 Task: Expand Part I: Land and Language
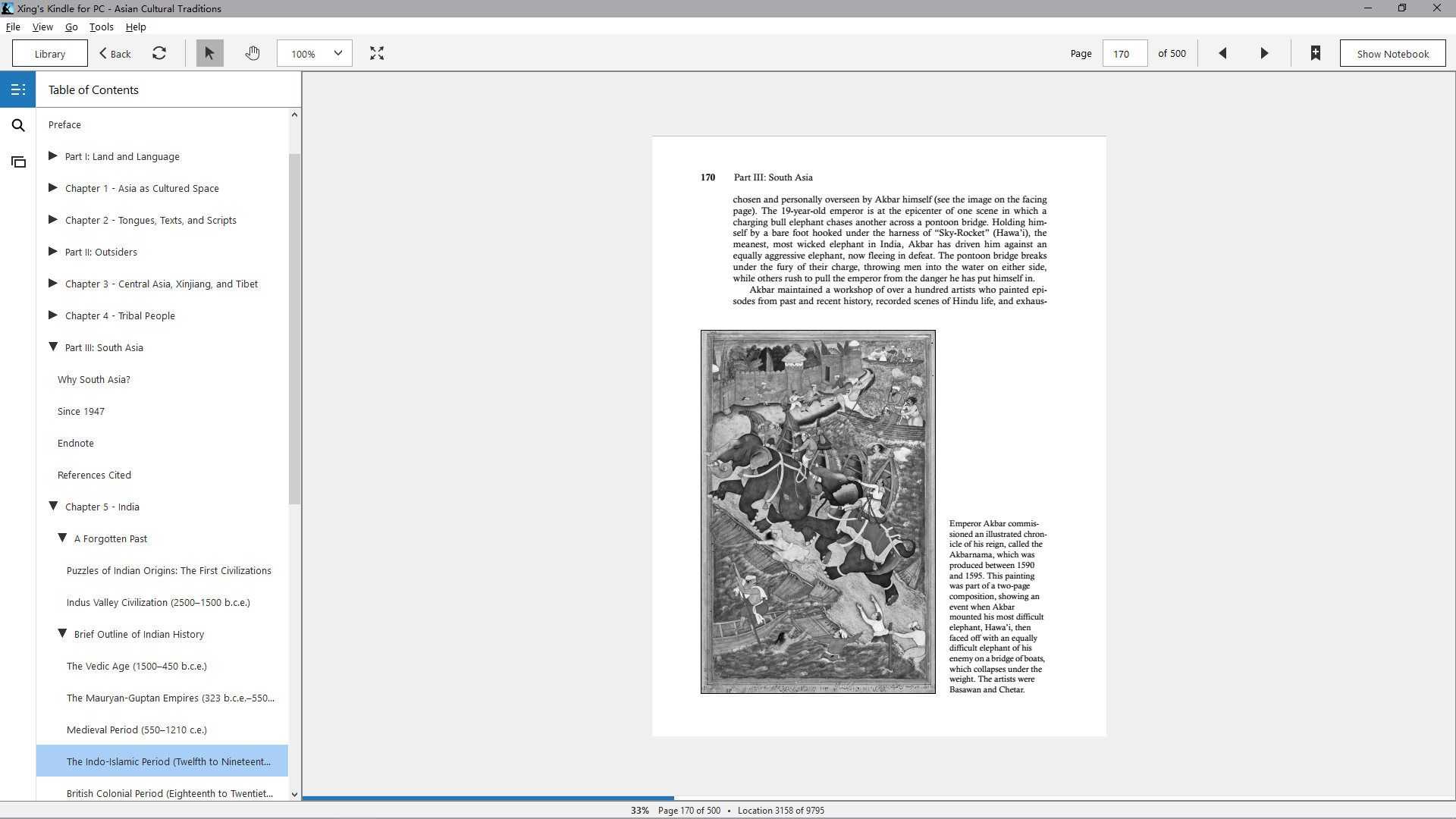[x=53, y=156]
